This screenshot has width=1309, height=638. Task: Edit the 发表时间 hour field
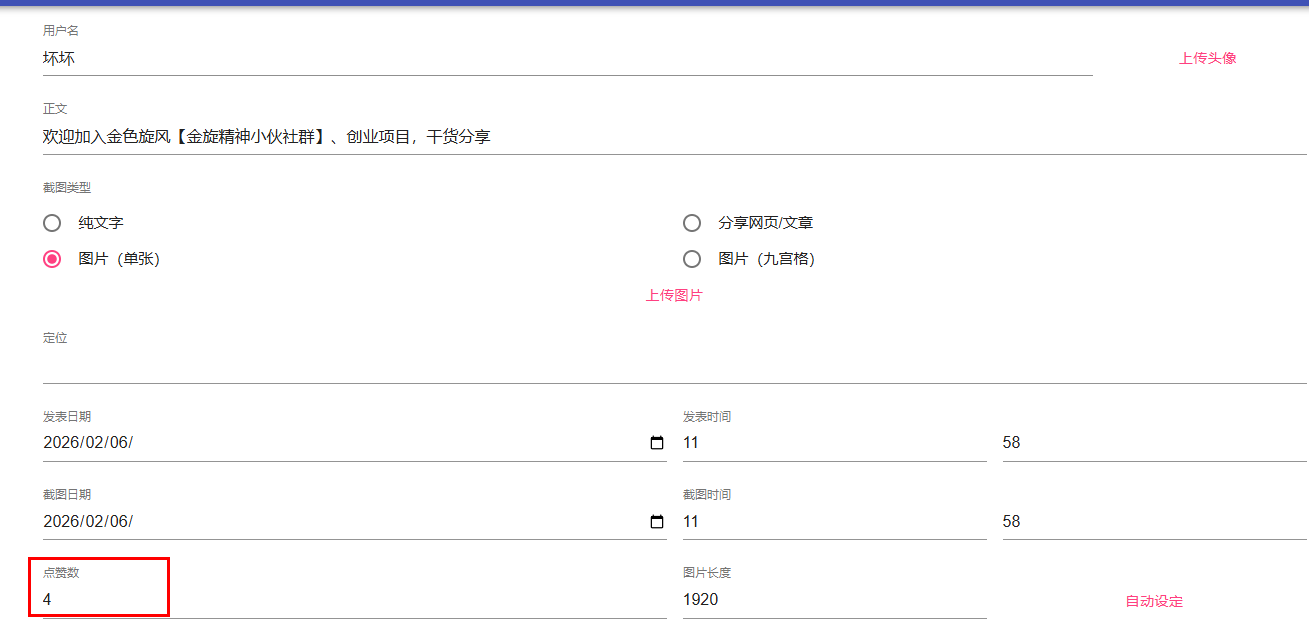click(834, 443)
